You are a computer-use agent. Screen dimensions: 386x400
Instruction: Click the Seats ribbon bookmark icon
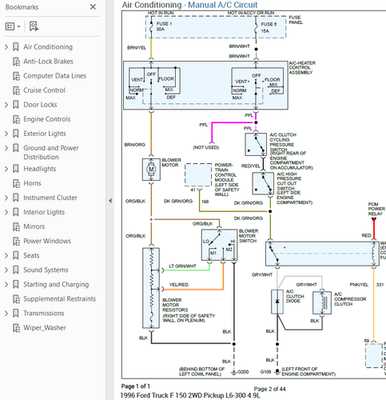(16, 256)
